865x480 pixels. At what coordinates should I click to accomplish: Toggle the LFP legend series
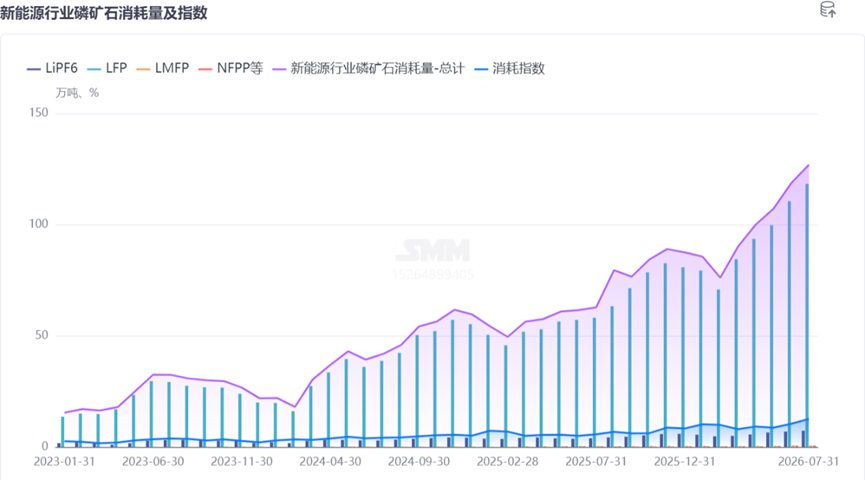pyautogui.click(x=108, y=68)
